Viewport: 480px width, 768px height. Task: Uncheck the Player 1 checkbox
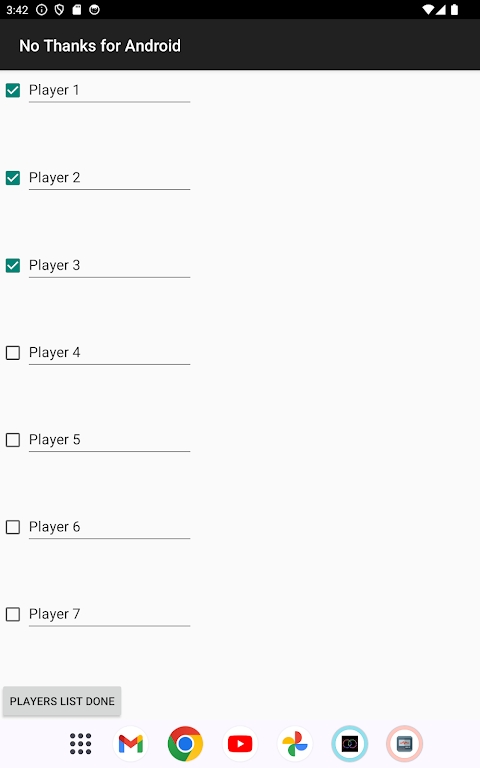pyautogui.click(x=13, y=90)
